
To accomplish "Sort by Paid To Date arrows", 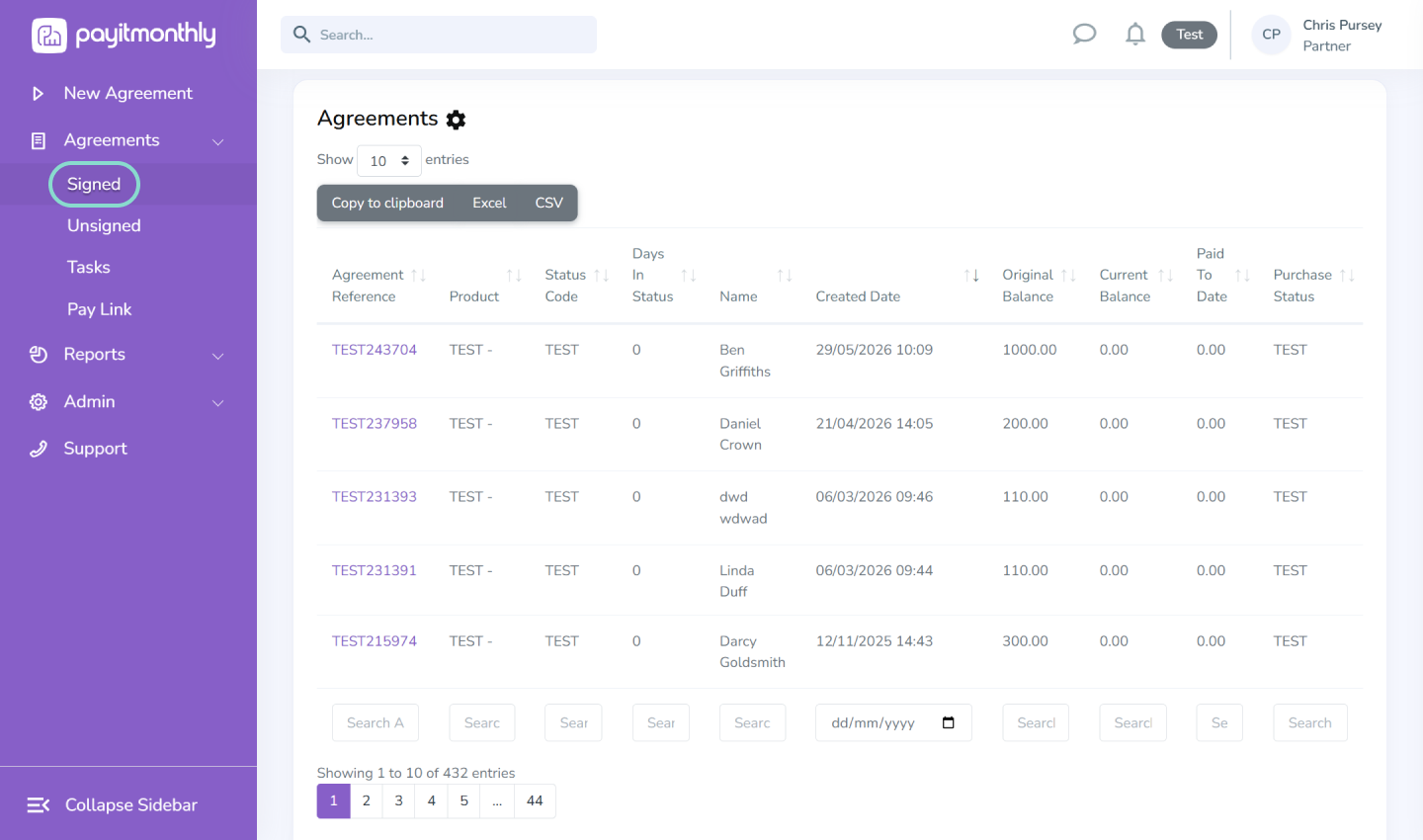I will point(1242,276).
